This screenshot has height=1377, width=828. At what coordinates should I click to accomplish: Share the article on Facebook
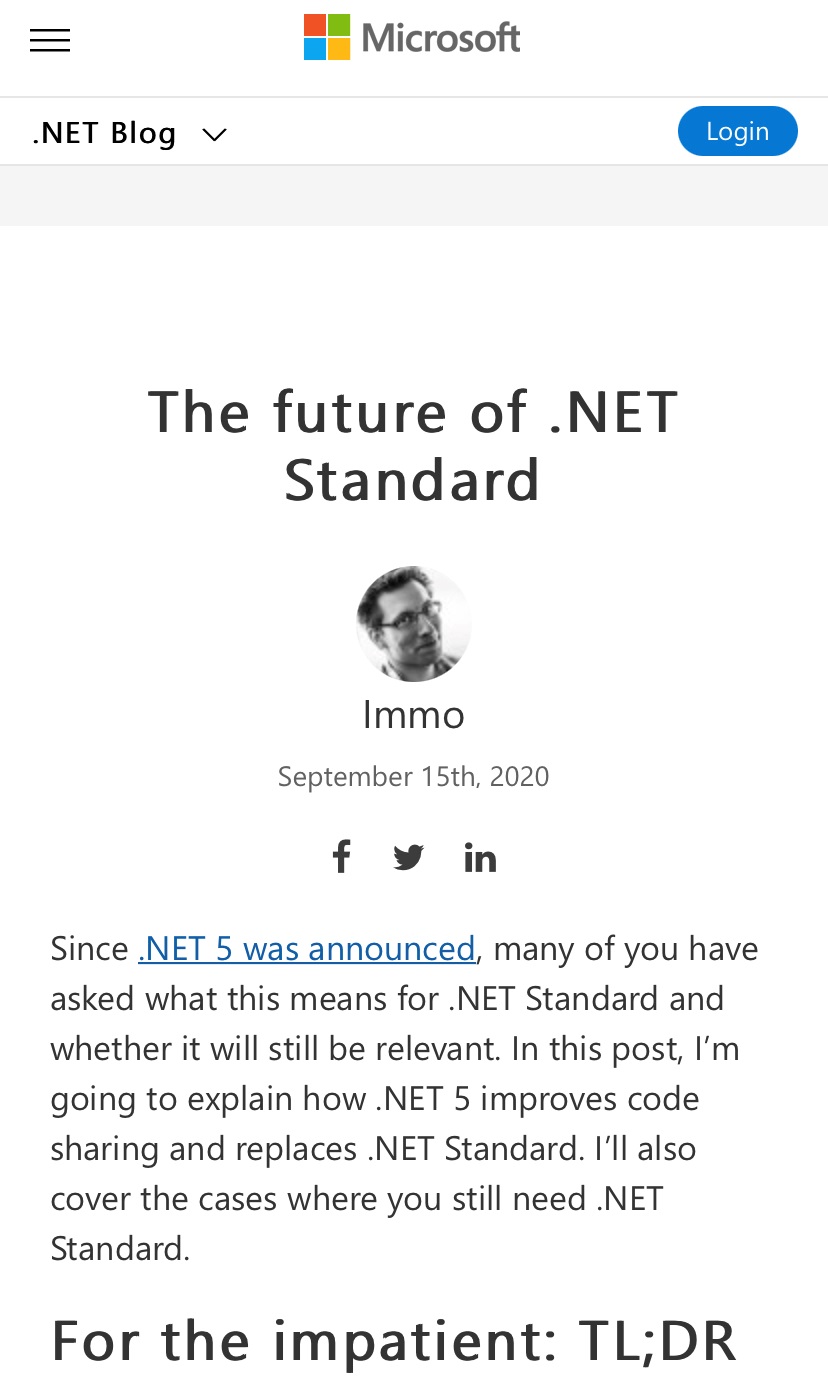(x=341, y=857)
